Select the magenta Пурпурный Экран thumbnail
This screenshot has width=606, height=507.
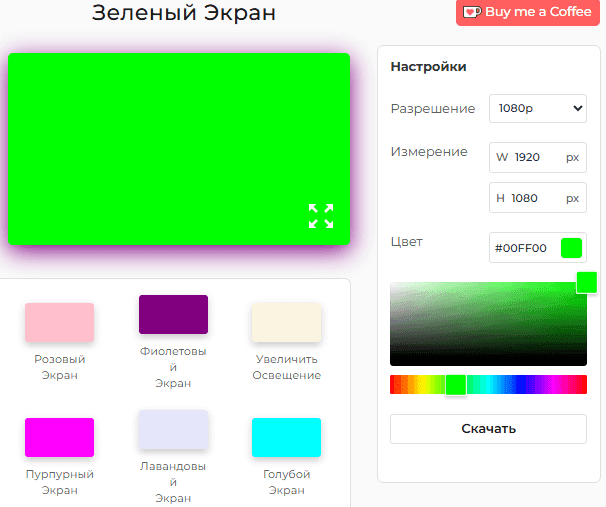click(59, 437)
